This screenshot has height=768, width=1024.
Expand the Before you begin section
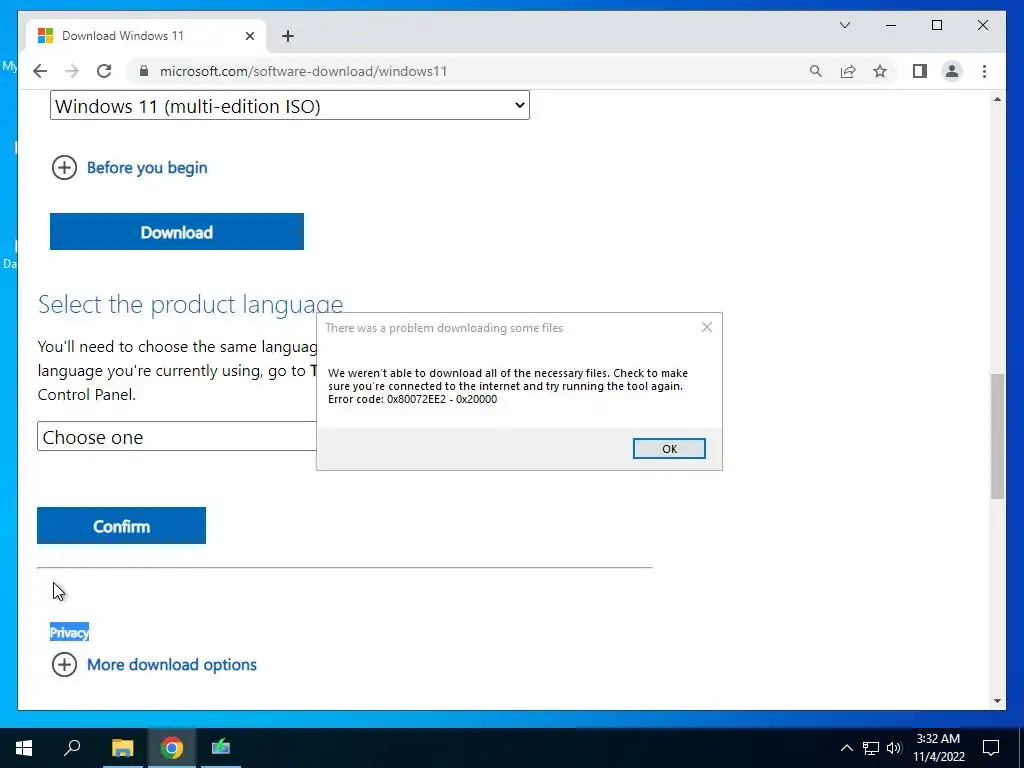(x=129, y=168)
